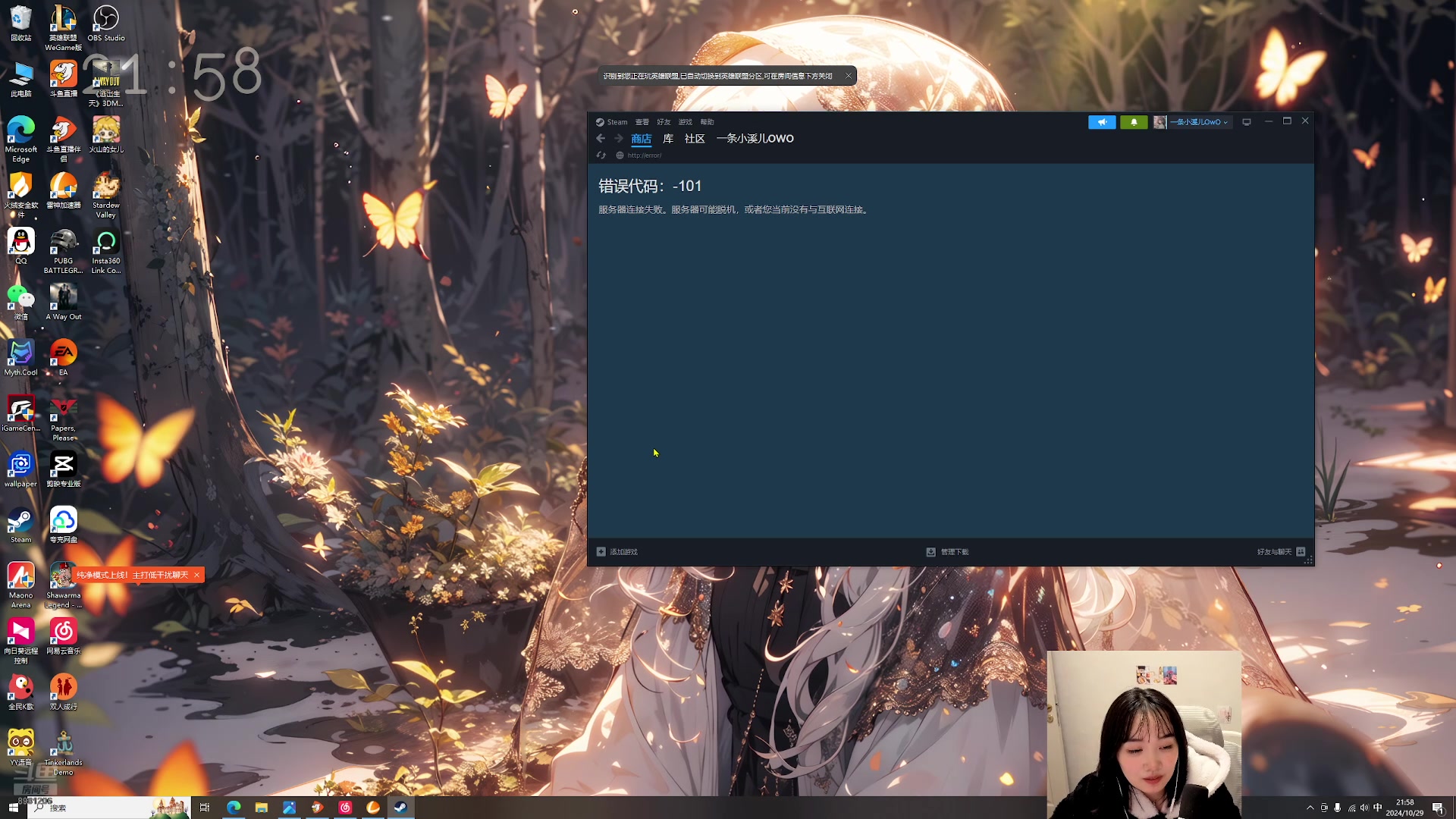Select the OBS Studio desktop icon
The height and width of the screenshot is (819, 1456).
coord(106,24)
